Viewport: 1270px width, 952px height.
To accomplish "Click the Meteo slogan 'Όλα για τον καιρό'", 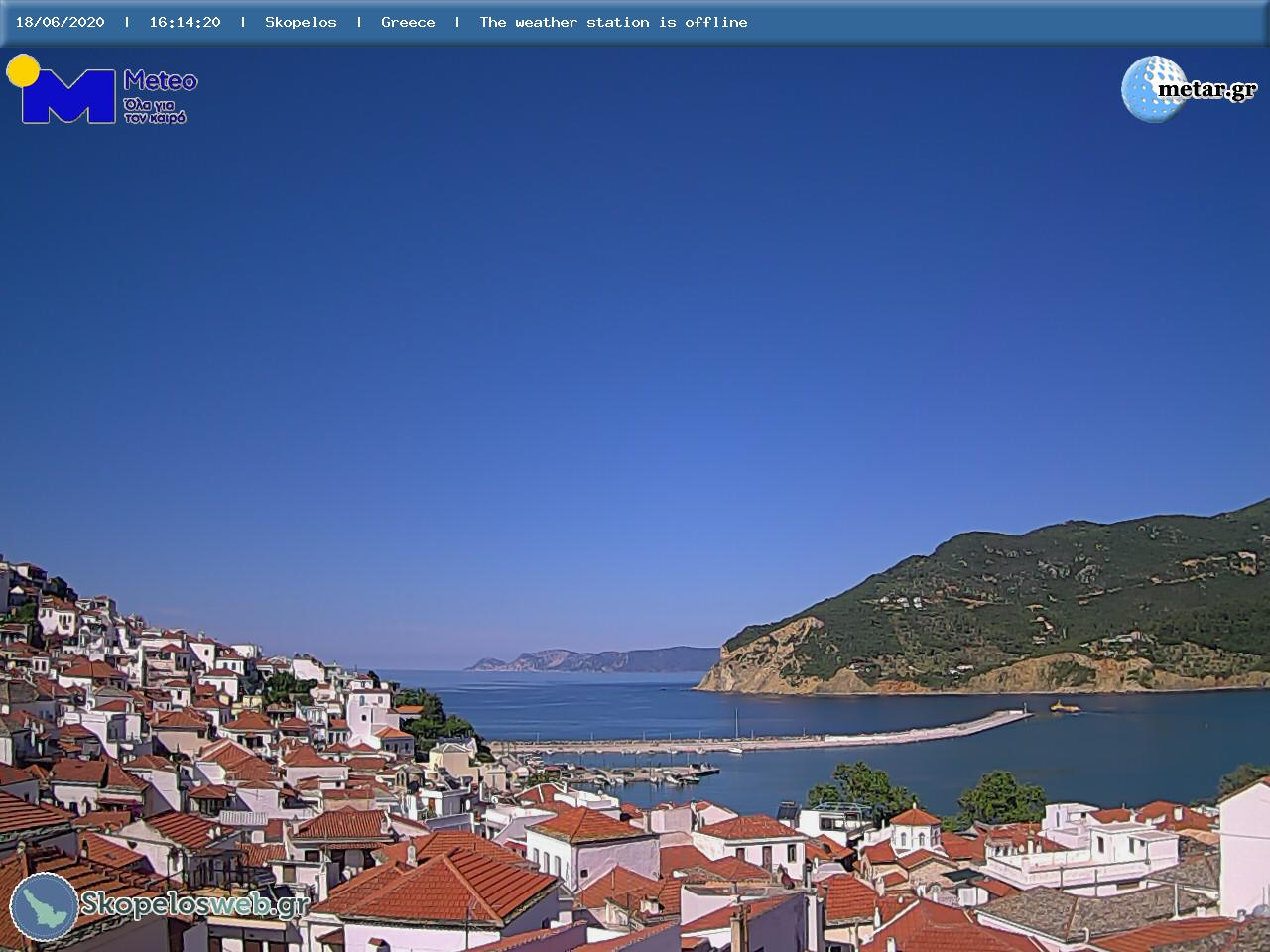I will pos(155,110).
